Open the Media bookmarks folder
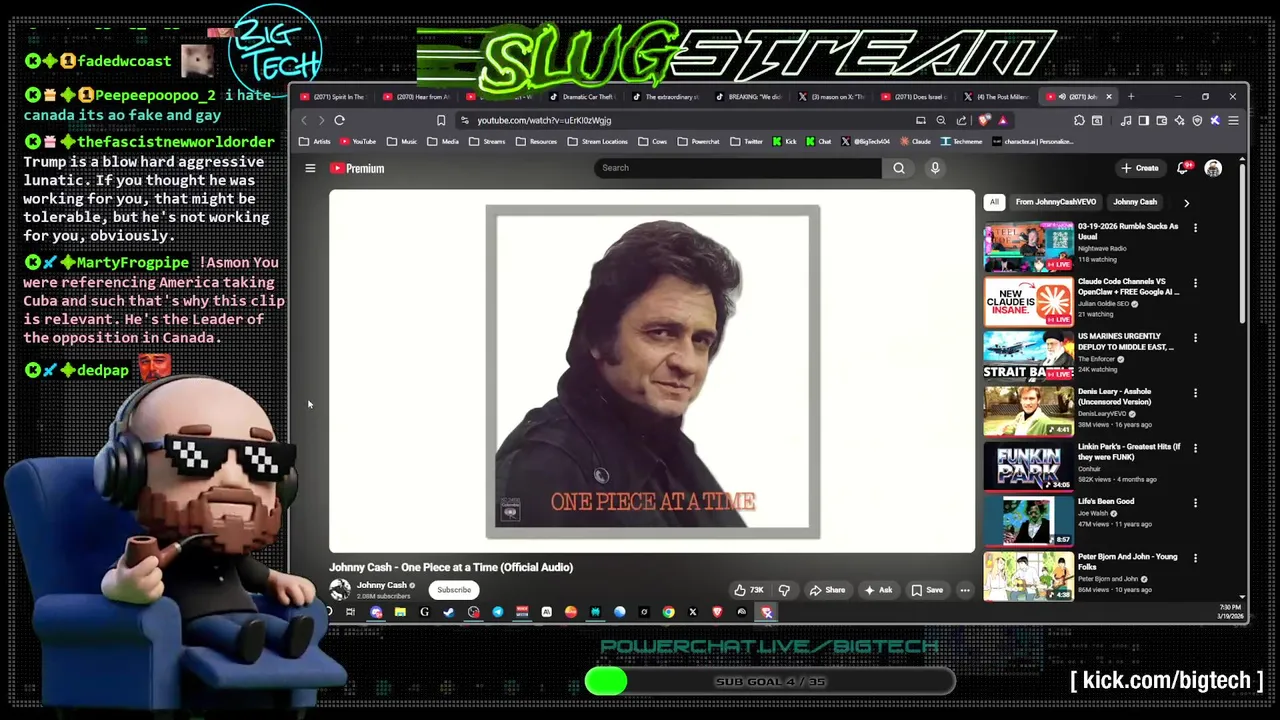 pyautogui.click(x=443, y=142)
